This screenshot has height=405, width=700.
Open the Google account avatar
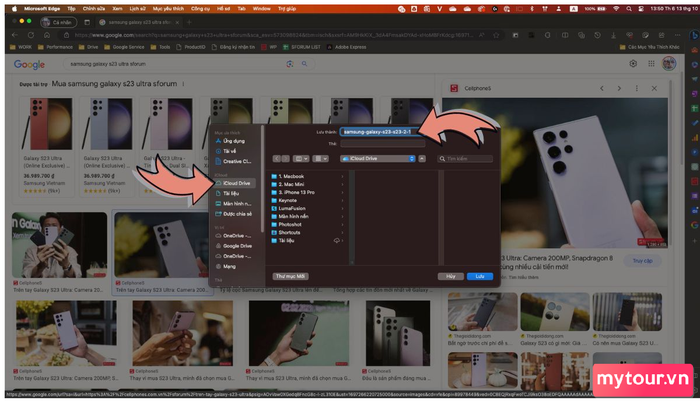pyautogui.click(x=669, y=64)
